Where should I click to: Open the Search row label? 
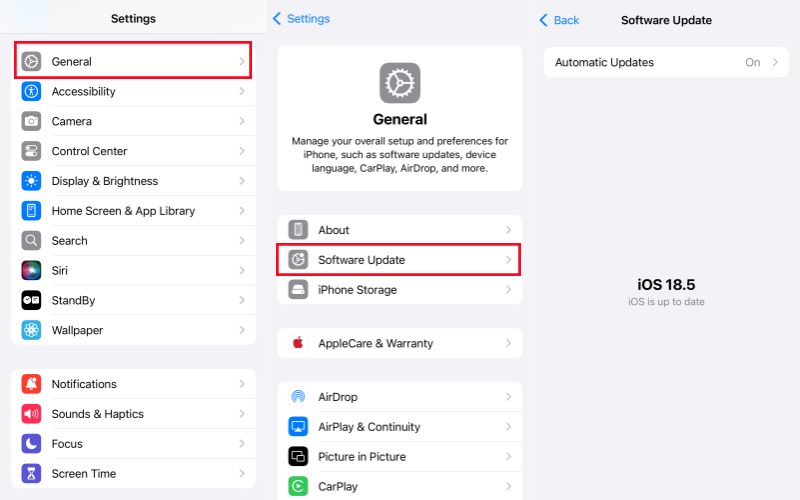coord(69,240)
